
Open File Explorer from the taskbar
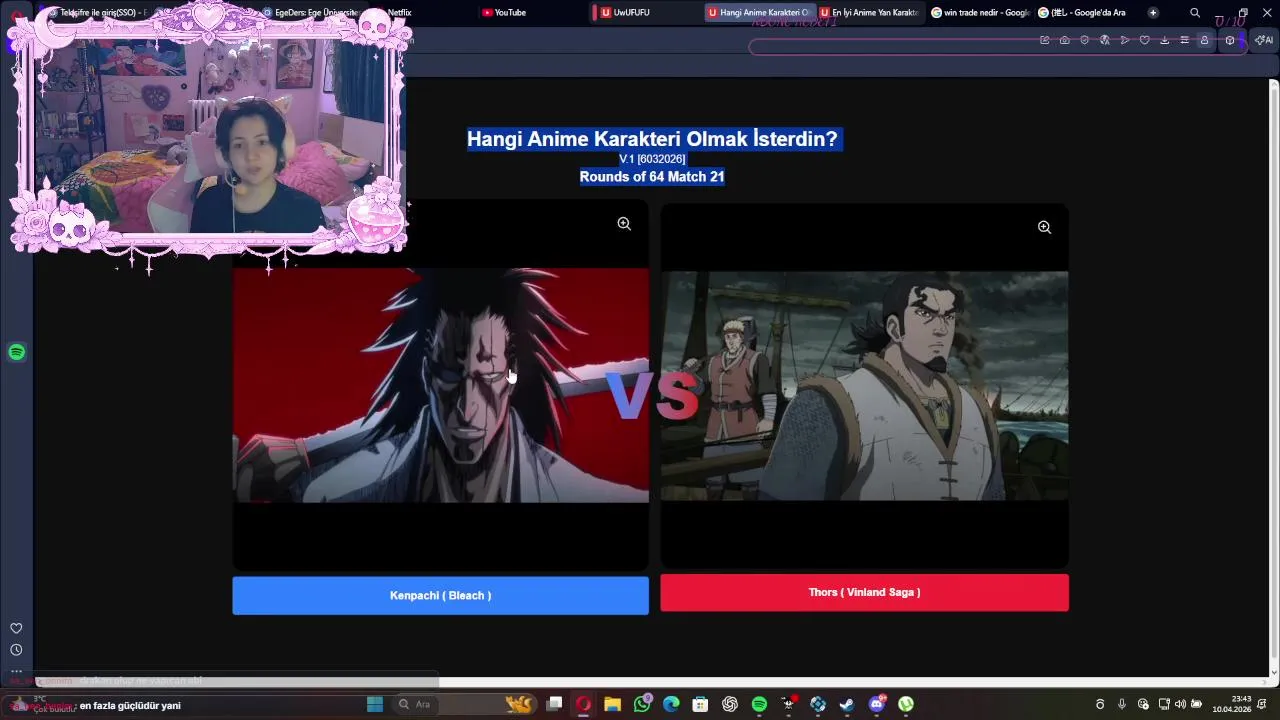pos(612,704)
